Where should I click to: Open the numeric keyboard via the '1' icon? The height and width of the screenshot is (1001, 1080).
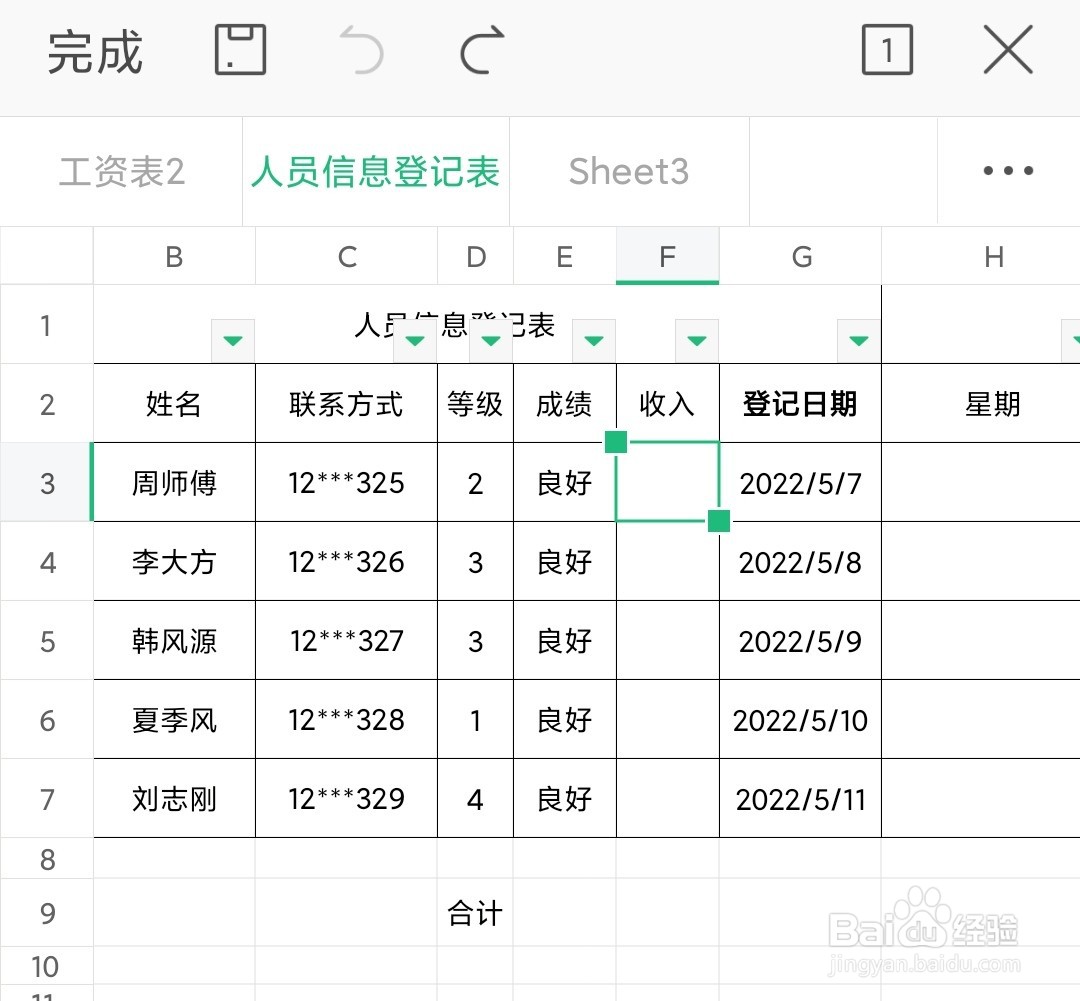pyautogui.click(x=886, y=50)
